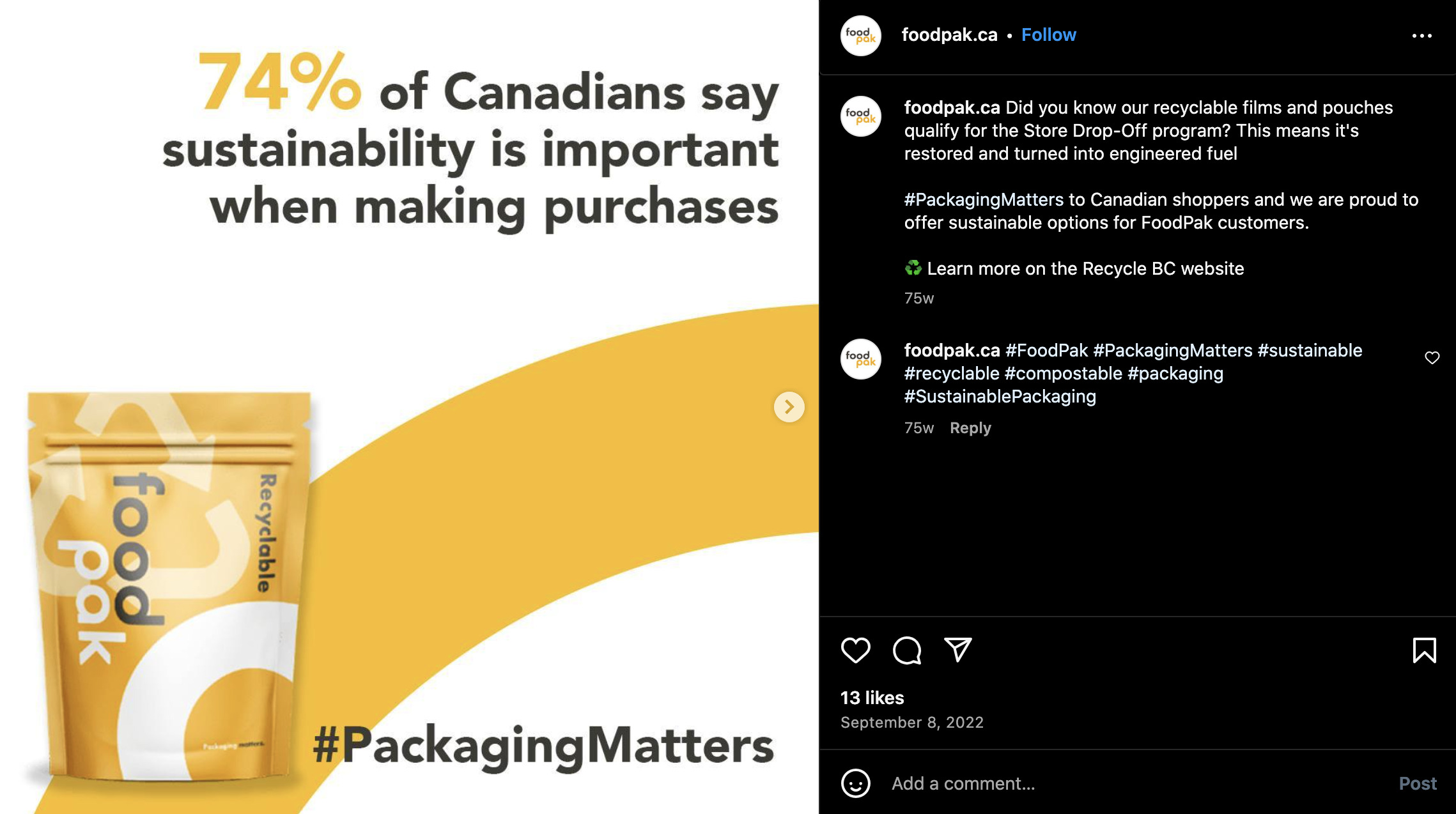Viewport: 1456px width, 814px height.
Task: Like the post with the heart icon
Action: tap(855, 650)
